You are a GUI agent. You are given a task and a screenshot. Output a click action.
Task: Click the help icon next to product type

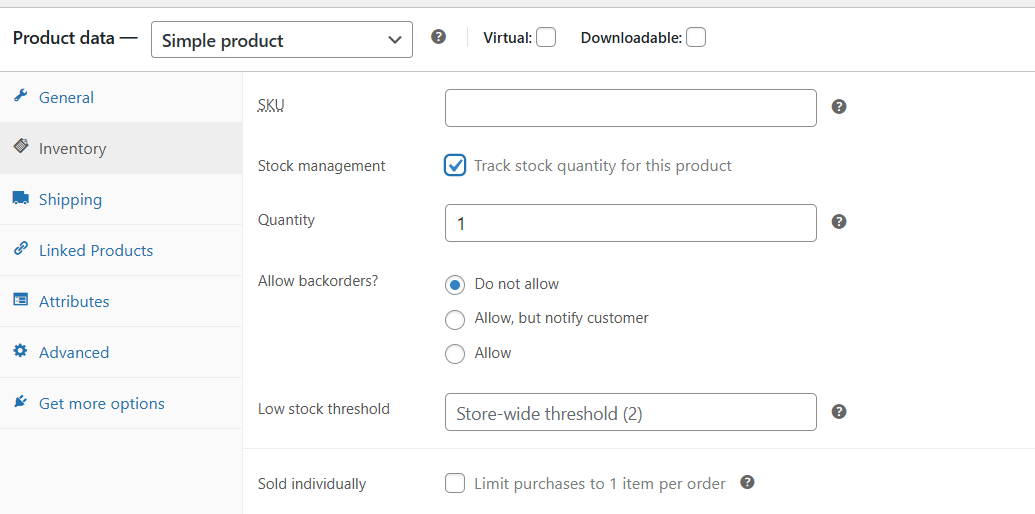(438, 37)
